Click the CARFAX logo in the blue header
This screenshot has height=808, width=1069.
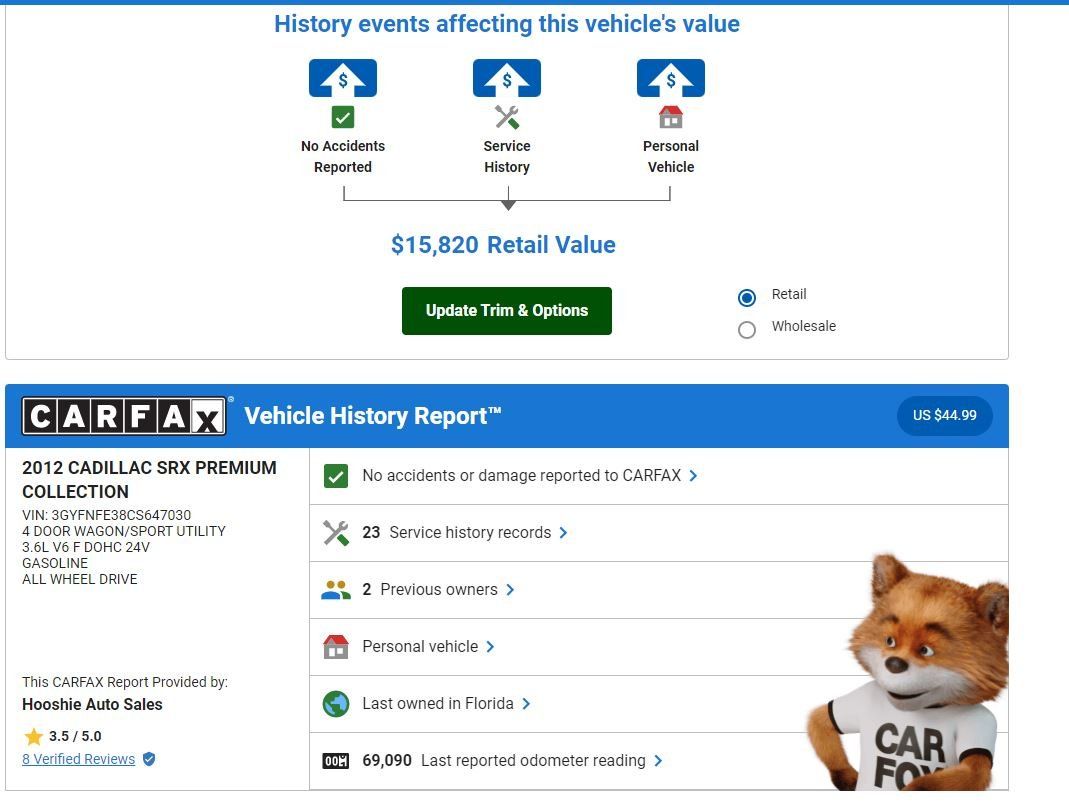point(124,416)
